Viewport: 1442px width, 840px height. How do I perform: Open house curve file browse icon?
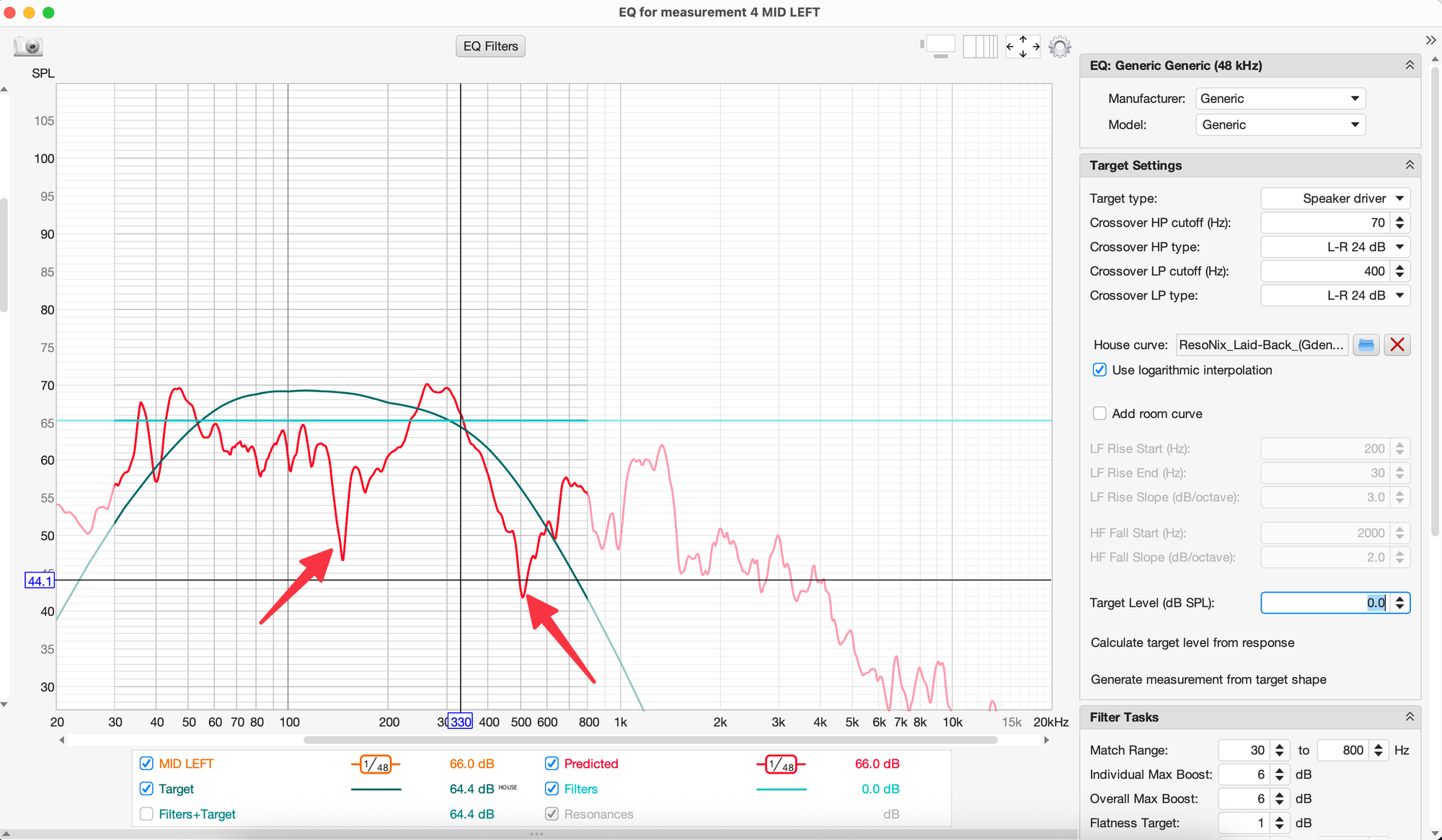pos(1366,345)
